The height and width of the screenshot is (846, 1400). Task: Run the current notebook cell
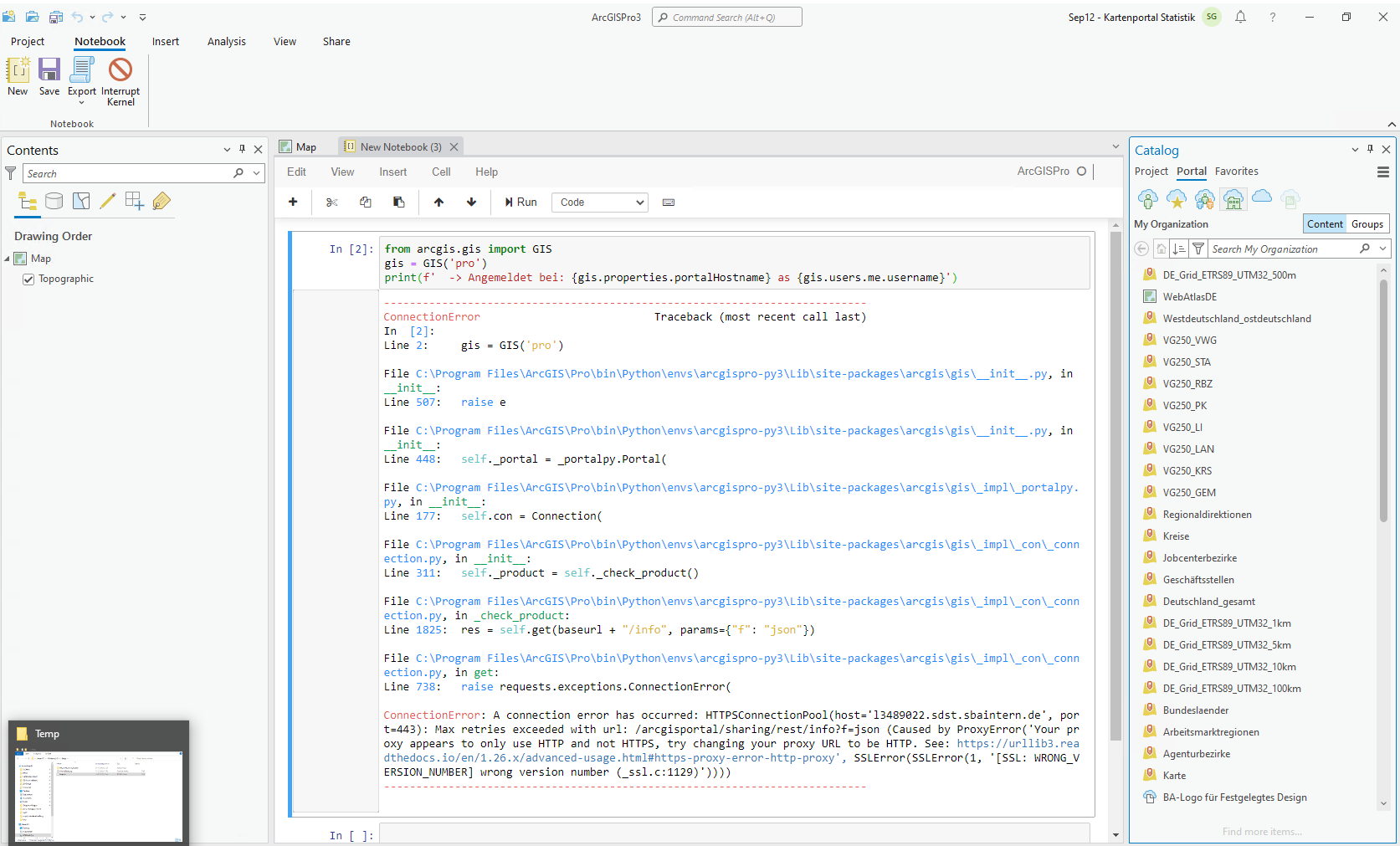(x=520, y=202)
